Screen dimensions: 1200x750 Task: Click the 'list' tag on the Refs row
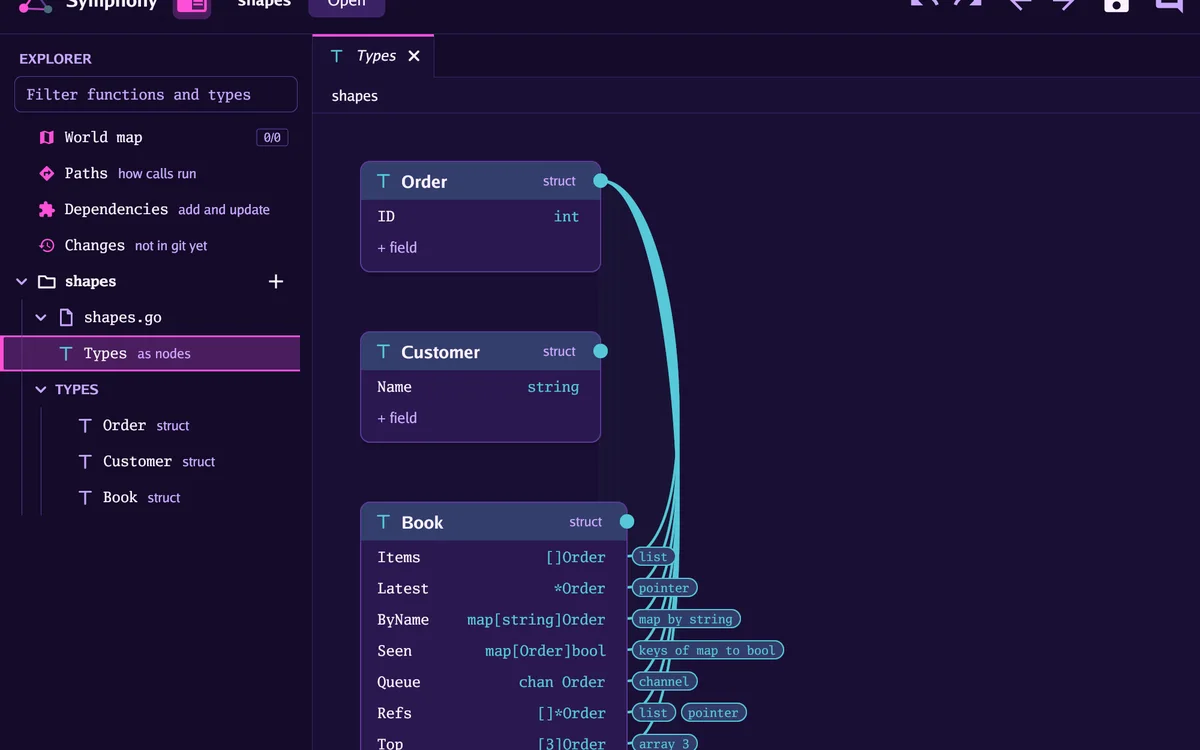[x=653, y=713]
